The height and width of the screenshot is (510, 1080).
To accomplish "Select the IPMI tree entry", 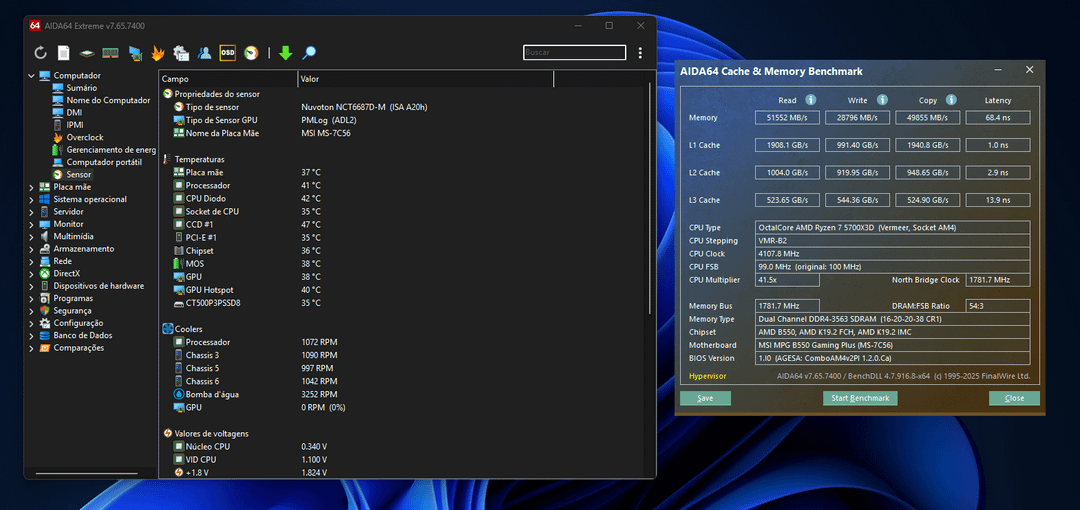I will click(75, 125).
